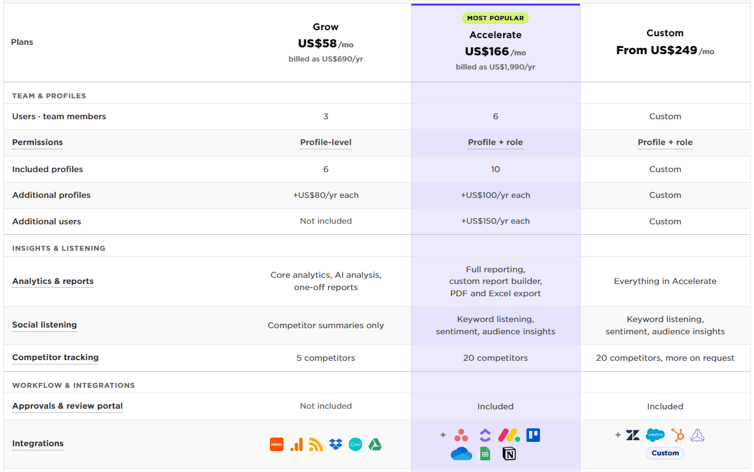Click the Asana three-dots icon

[x=461, y=435]
